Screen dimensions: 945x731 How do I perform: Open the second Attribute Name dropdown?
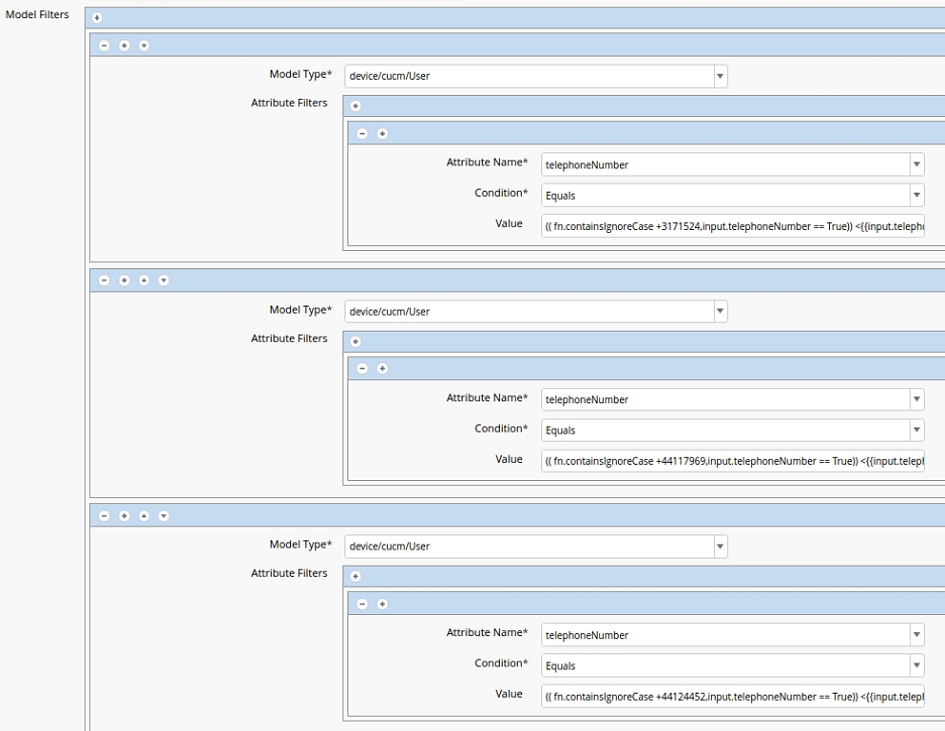917,399
